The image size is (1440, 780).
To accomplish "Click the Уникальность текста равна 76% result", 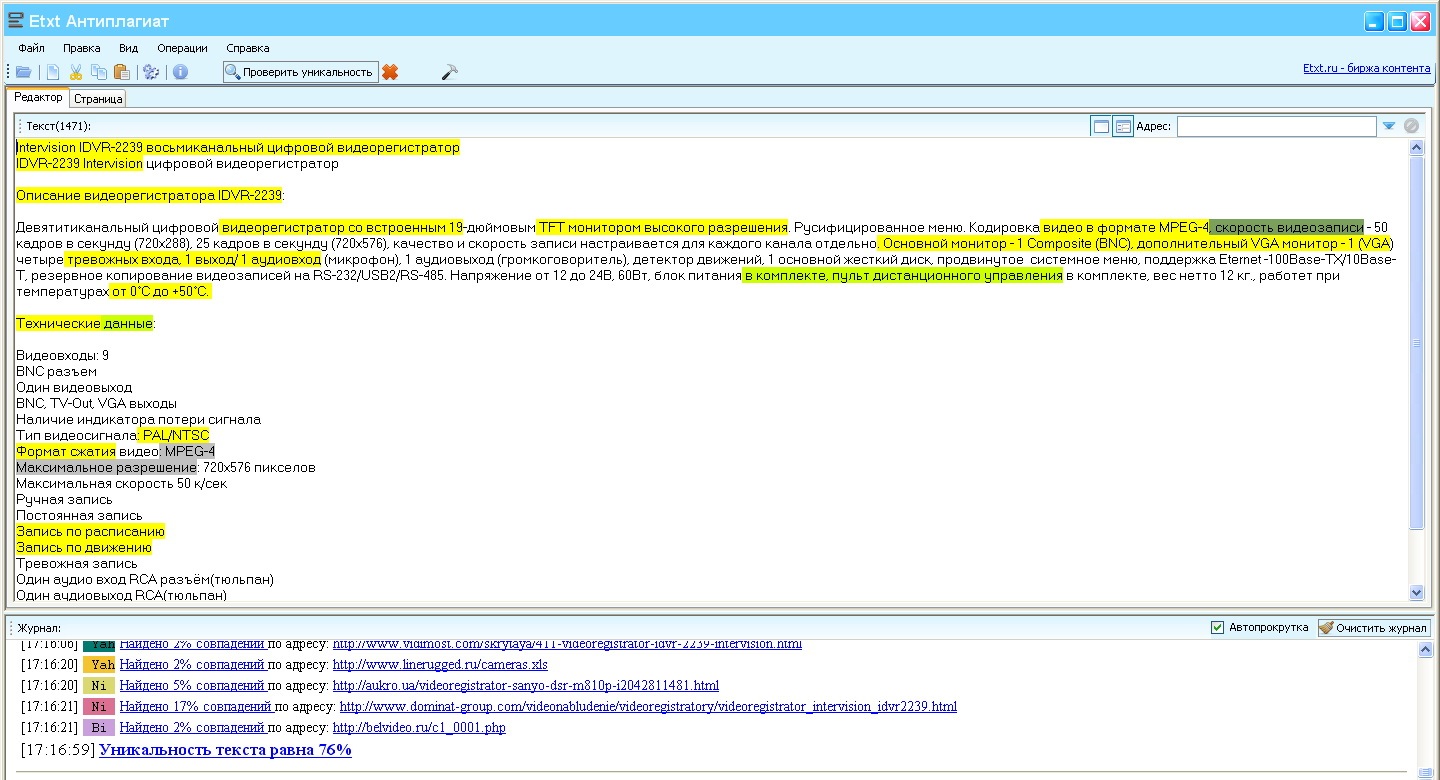I will [x=225, y=750].
